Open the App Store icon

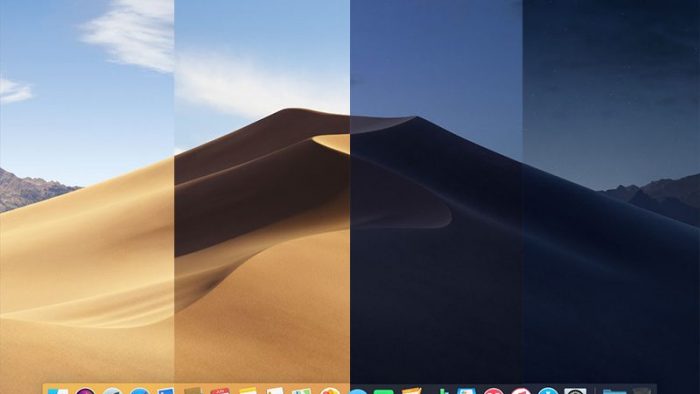click(548, 391)
